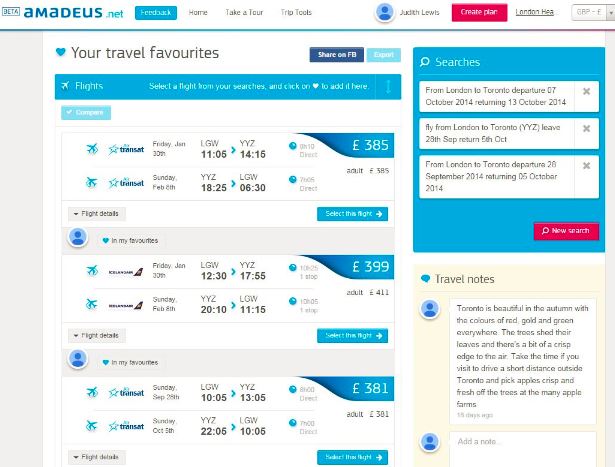Open Trip Tools in the navigation

coord(297,13)
